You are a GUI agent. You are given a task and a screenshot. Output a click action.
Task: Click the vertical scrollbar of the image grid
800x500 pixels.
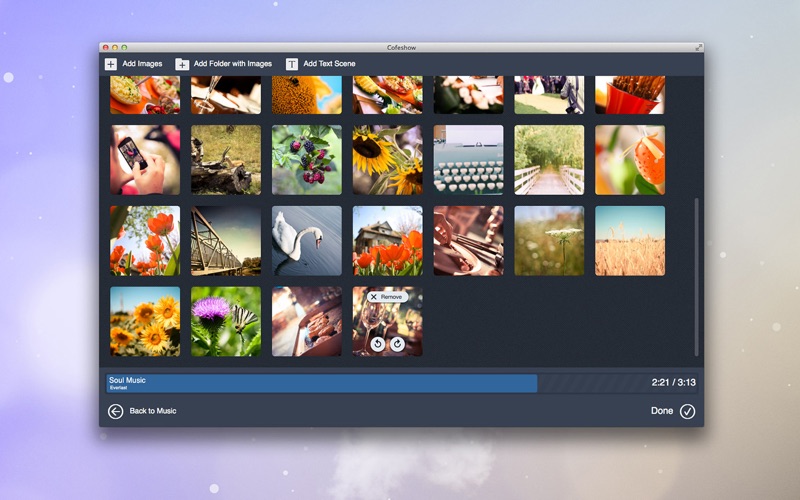pyautogui.click(x=696, y=277)
